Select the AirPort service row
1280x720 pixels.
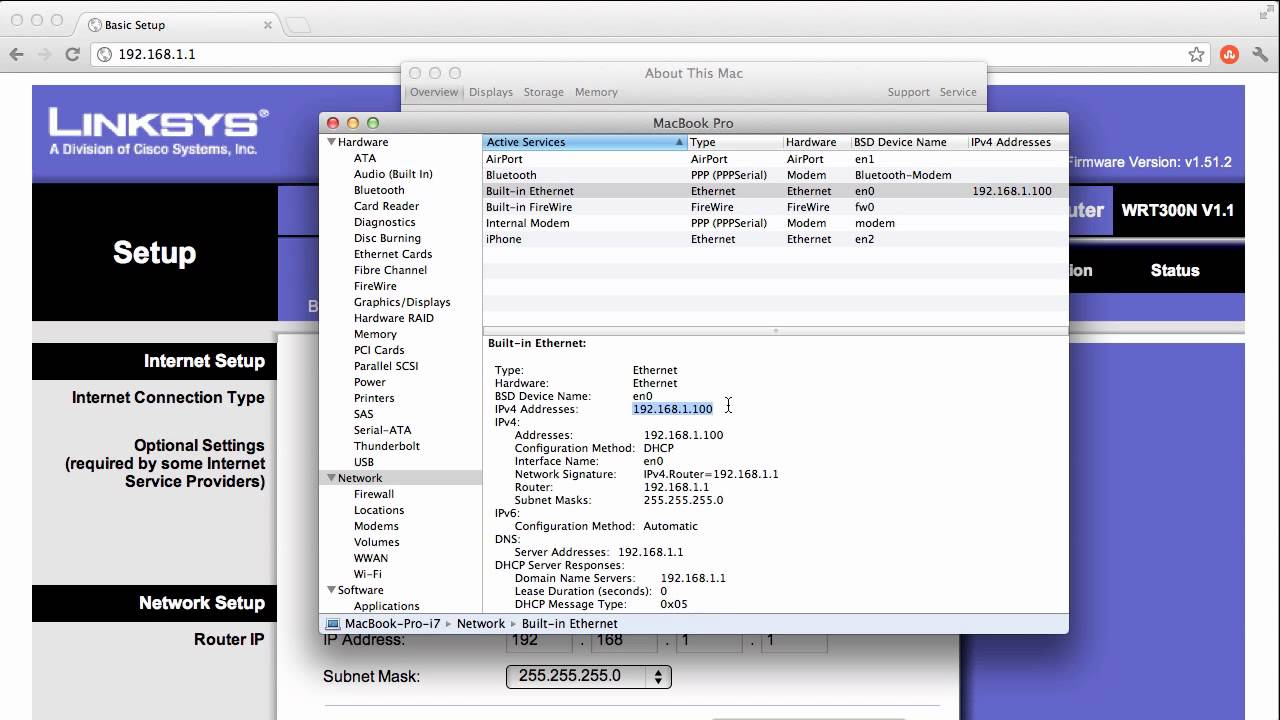click(x=775, y=159)
